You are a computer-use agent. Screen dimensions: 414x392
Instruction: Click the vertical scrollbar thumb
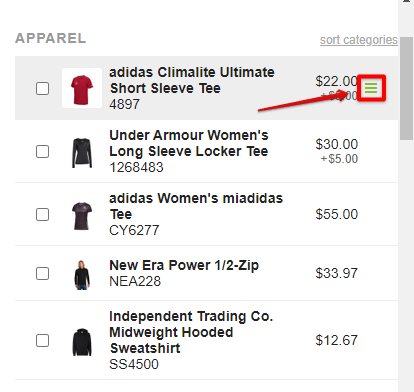[406, 89]
